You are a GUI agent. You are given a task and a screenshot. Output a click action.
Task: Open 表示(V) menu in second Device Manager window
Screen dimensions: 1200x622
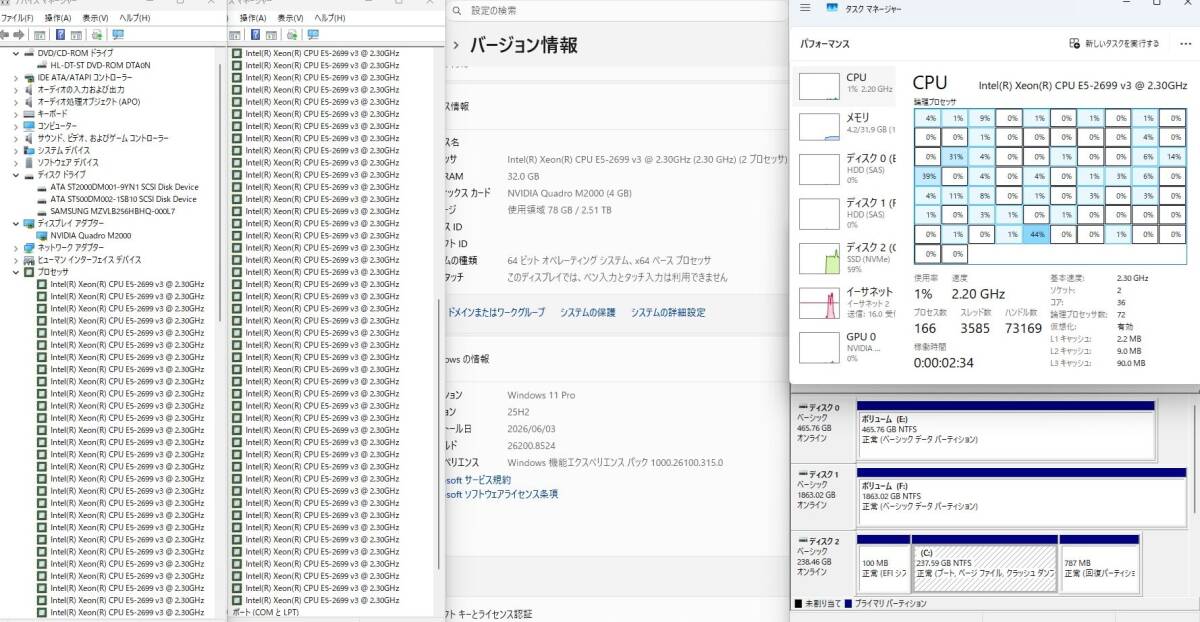tap(290, 18)
